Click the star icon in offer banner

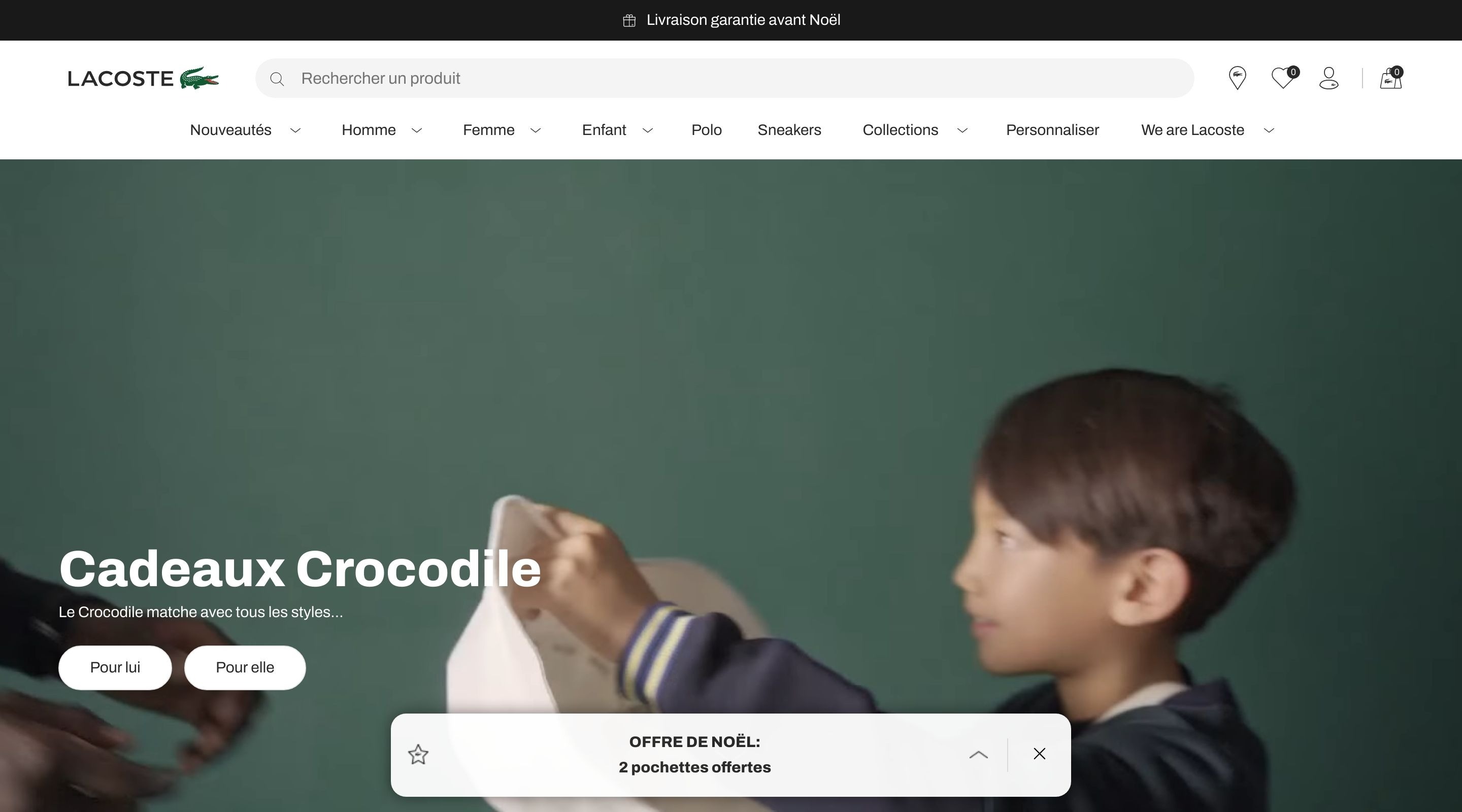pos(418,755)
